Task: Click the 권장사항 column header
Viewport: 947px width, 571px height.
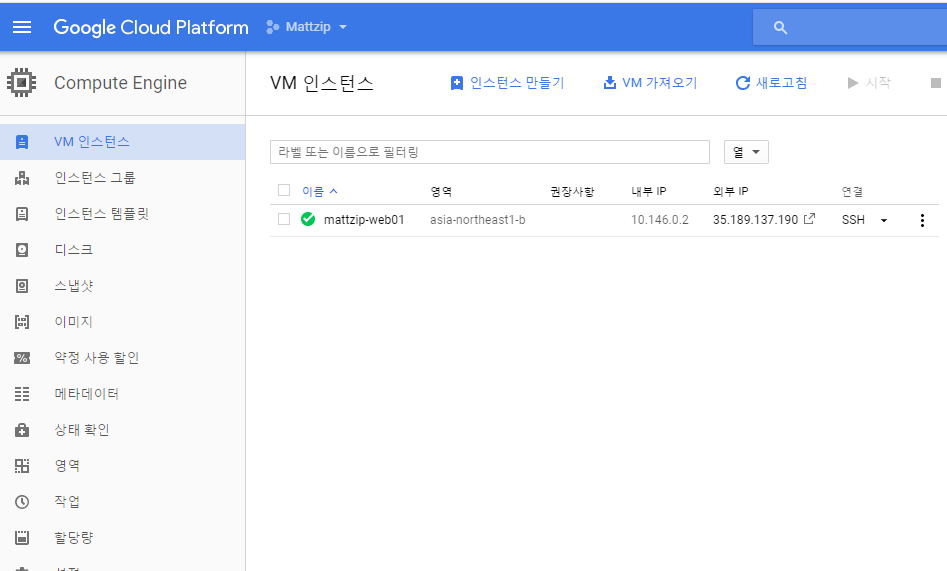Action: point(572,192)
